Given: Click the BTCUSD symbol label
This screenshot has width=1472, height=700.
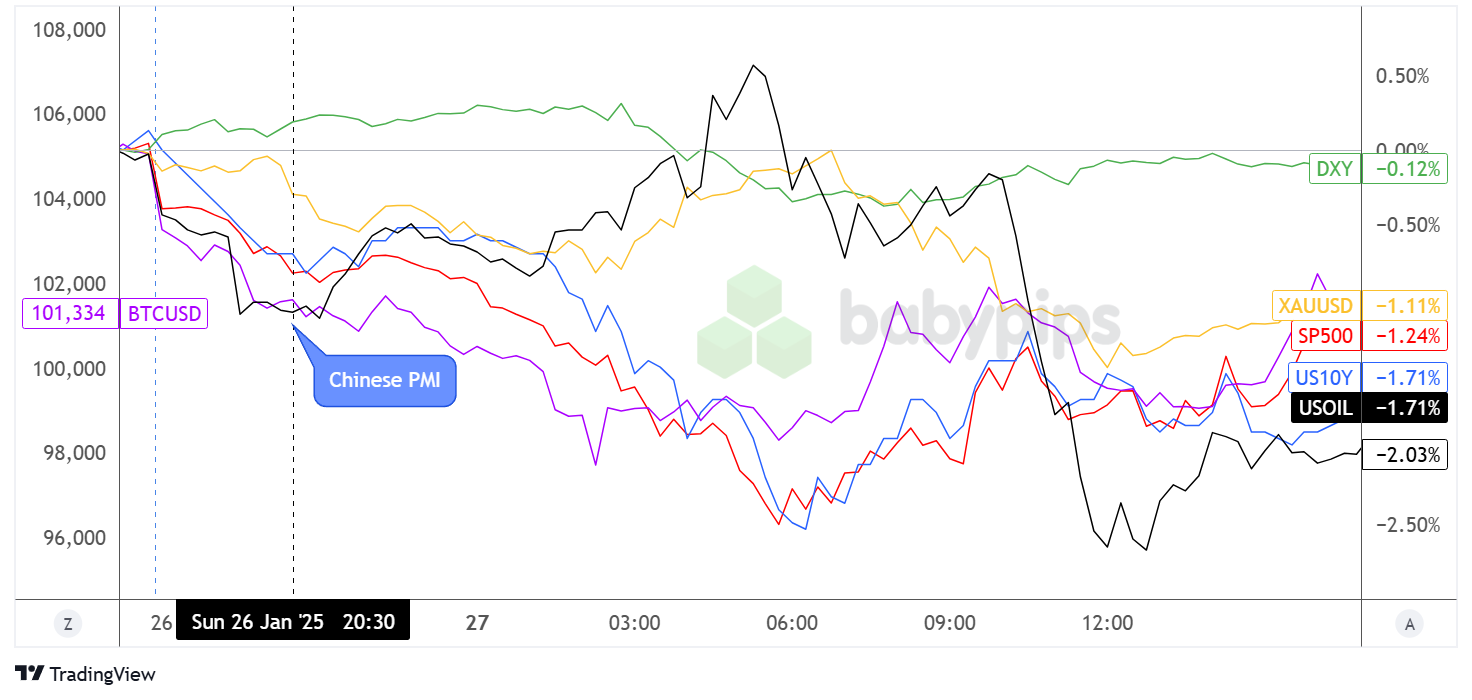Looking at the screenshot, I should [x=163, y=314].
